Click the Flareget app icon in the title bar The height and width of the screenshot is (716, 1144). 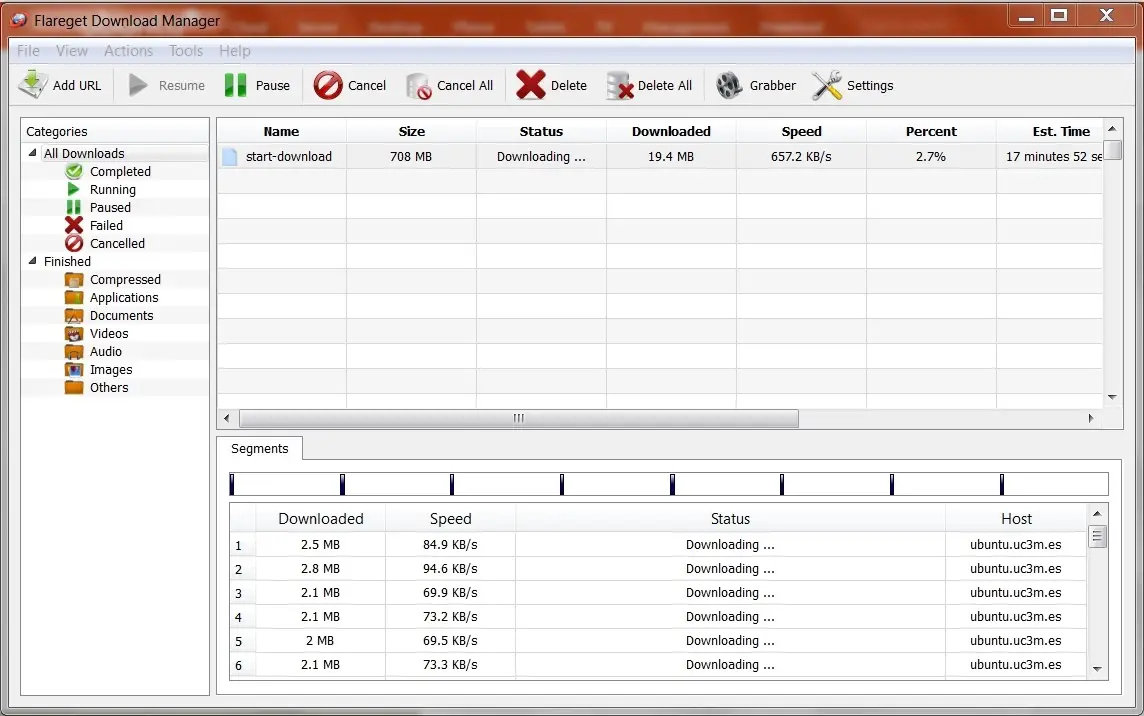point(18,20)
